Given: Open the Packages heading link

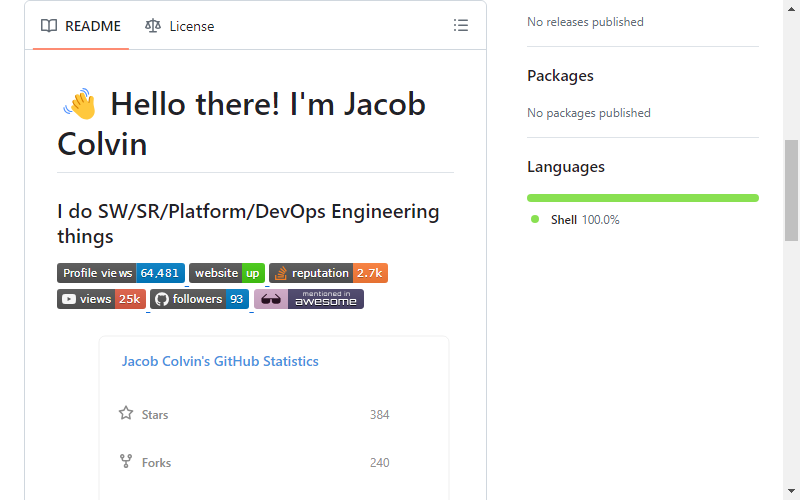Looking at the screenshot, I should click(560, 76).
